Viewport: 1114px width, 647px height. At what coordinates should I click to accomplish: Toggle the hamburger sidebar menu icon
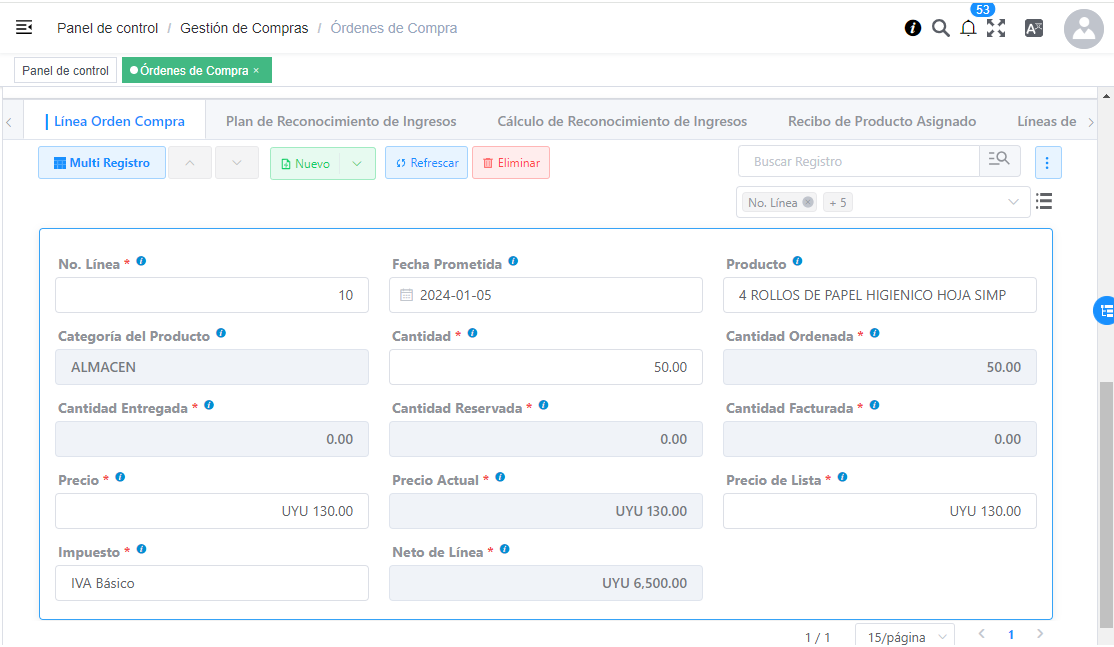[x=24, y=28]
